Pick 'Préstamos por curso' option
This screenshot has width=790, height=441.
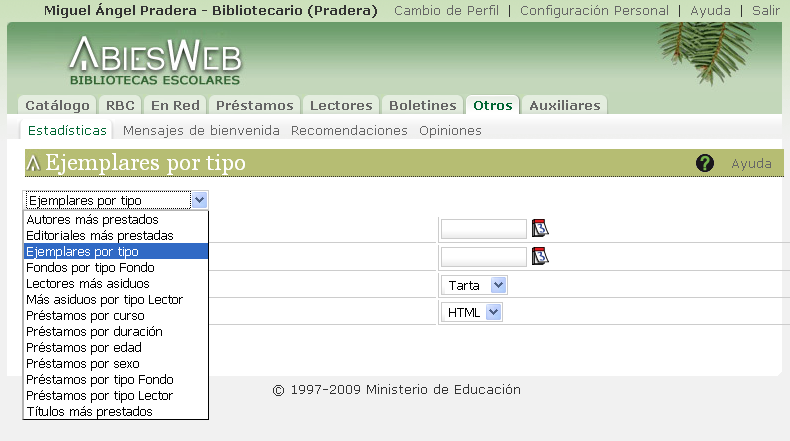pyautogui.click(x=116, y=316)
